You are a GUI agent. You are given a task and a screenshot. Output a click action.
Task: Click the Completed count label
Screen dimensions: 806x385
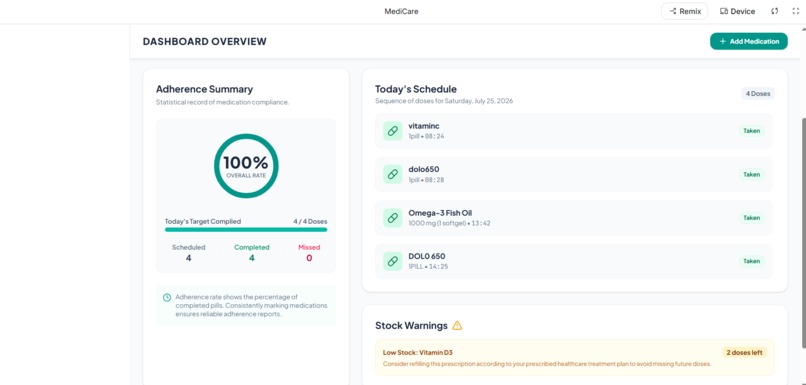pos(252,247)
